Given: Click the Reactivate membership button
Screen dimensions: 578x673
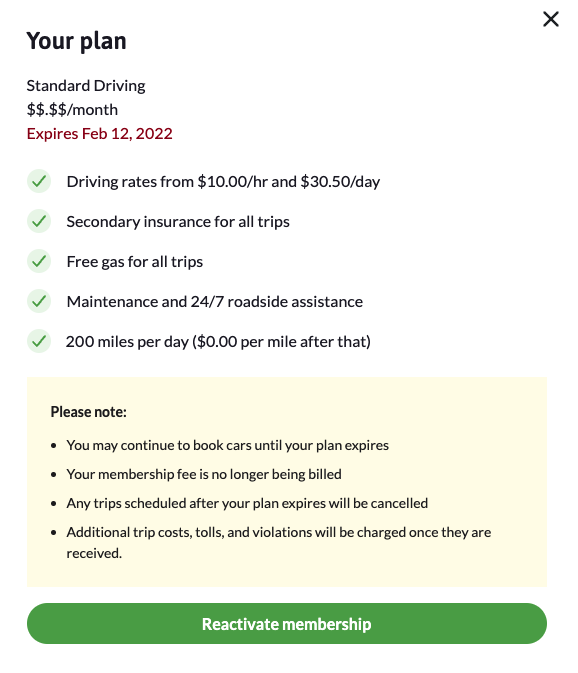Looking at the screenshot, I should [x=287, y=623].
